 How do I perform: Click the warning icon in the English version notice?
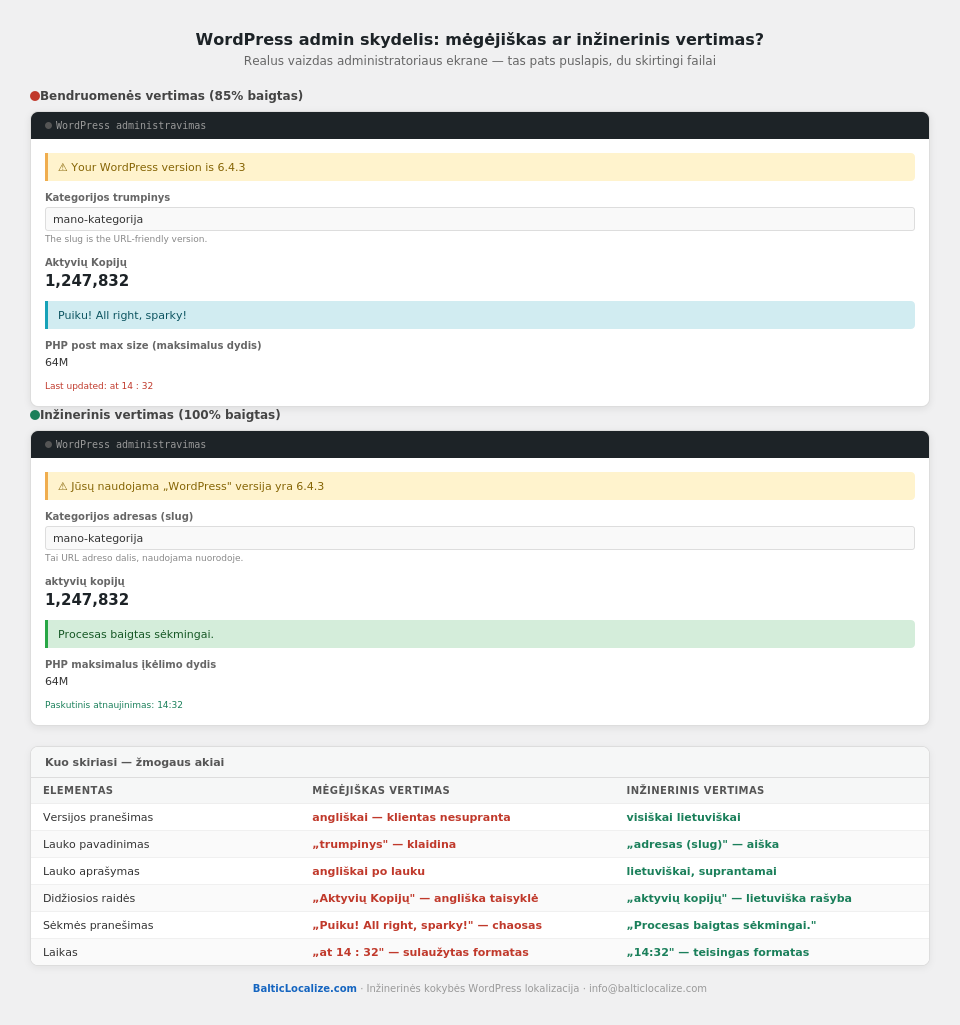tap(63, 167)
